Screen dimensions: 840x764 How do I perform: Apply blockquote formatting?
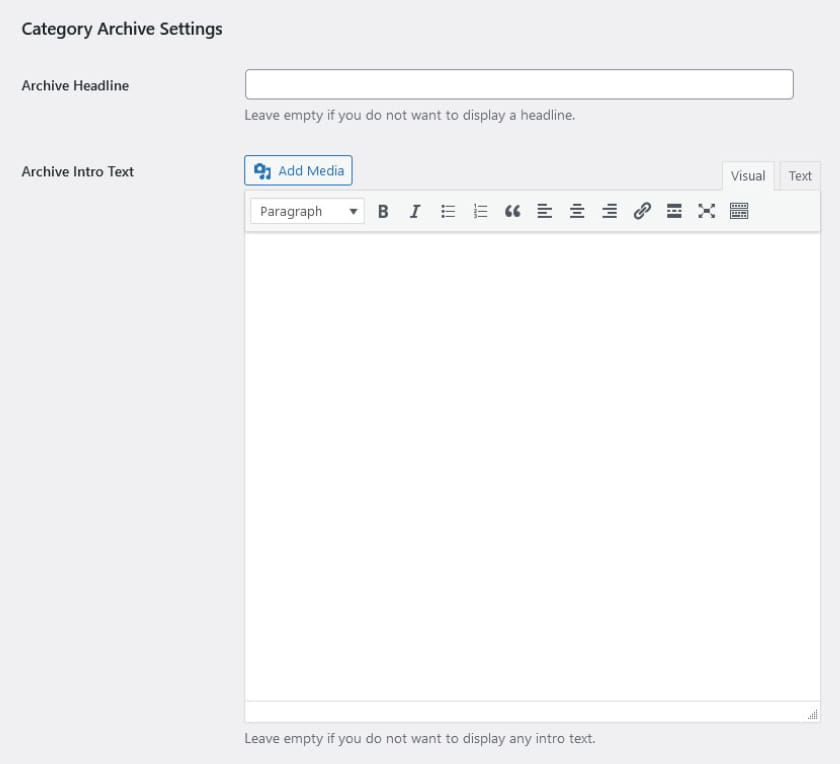(512, 211)
